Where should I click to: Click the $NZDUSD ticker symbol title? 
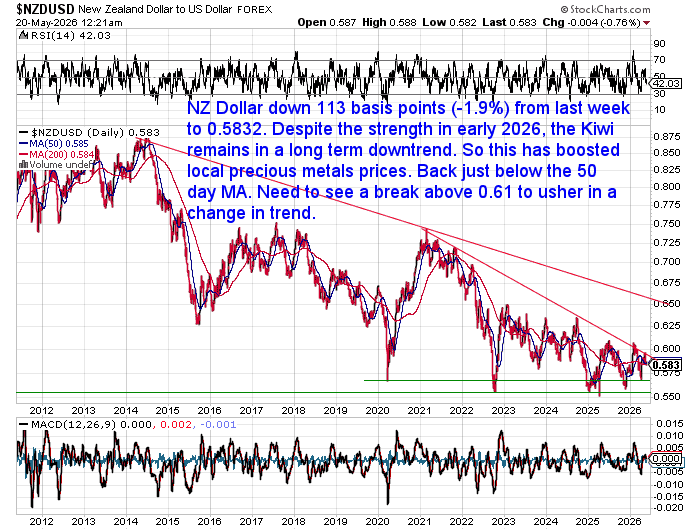[x=46, y=9]
